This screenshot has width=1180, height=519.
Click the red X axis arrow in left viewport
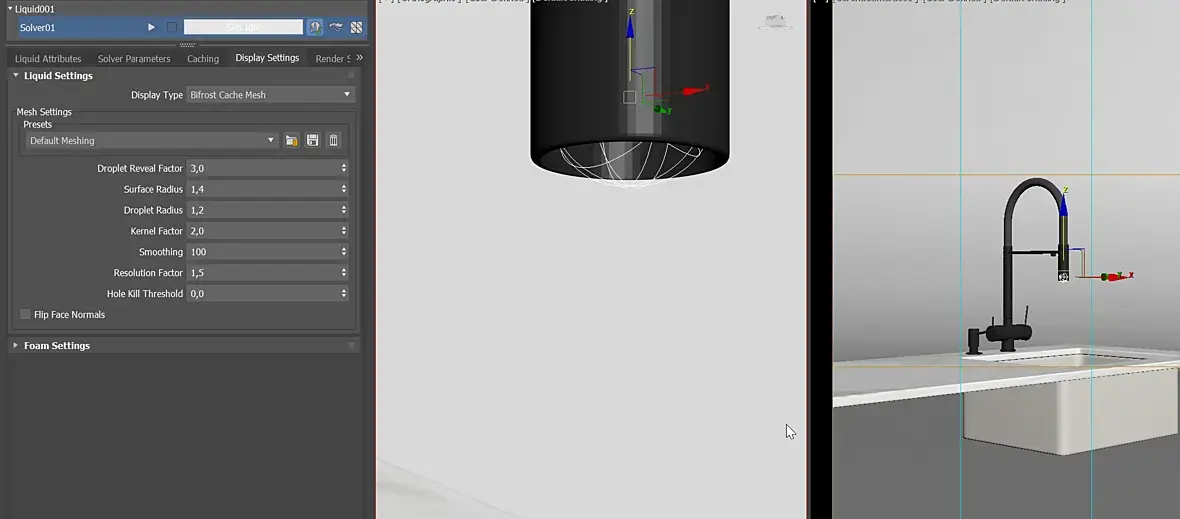point(696,90)
